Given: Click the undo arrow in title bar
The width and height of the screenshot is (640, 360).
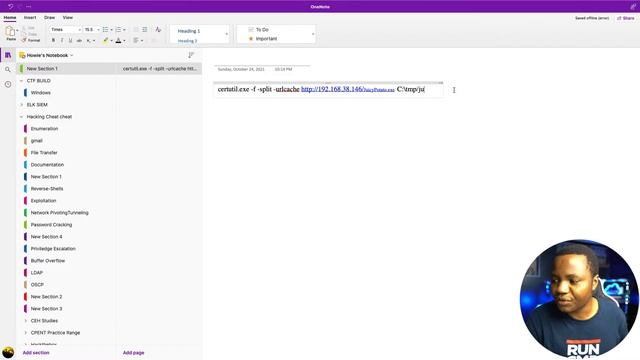Looking at the screenshot, I should pos(11,7).
